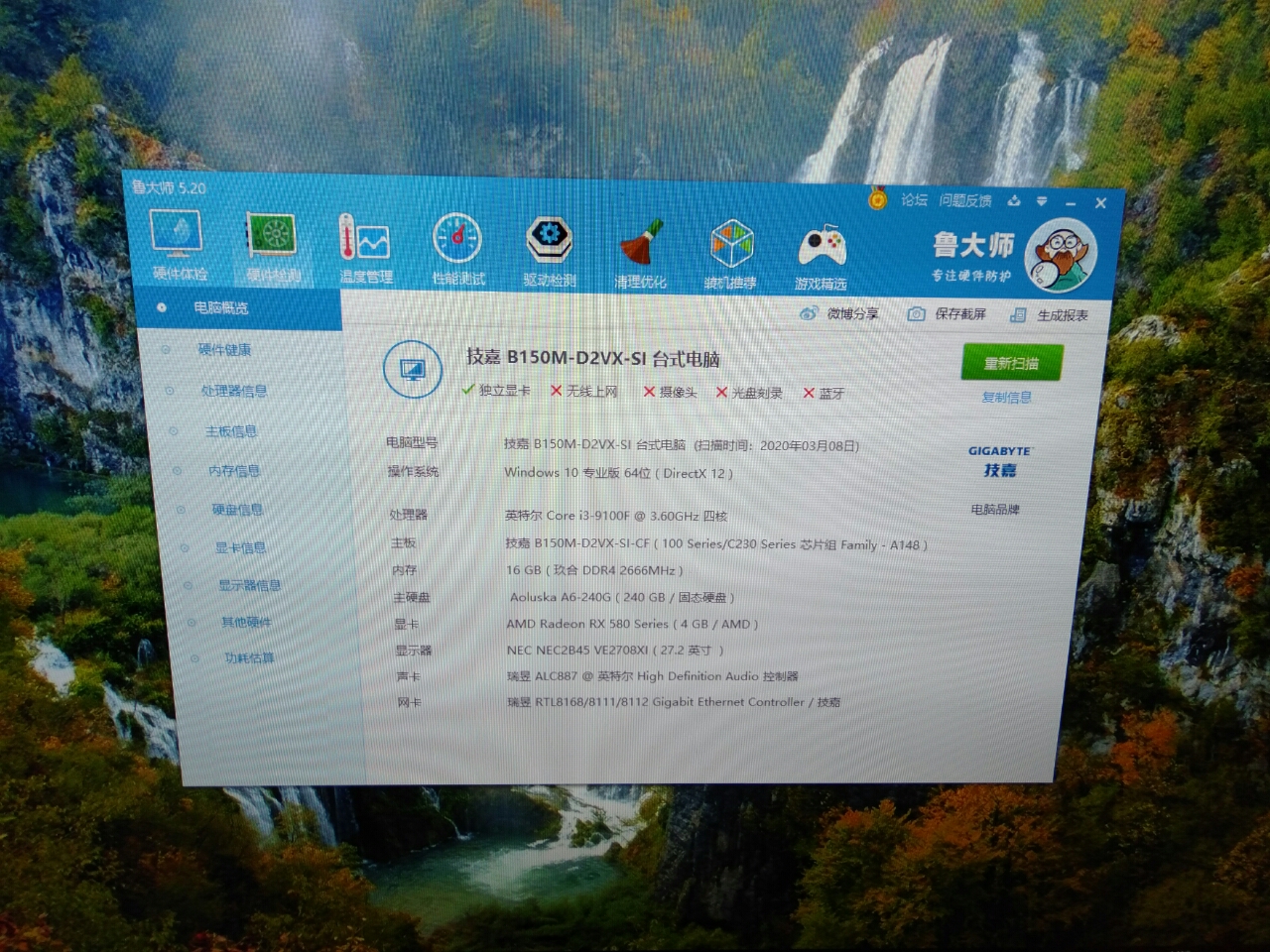
Task: Click the skin/upload icon in title bar
Action: [x=1014, y=200]
